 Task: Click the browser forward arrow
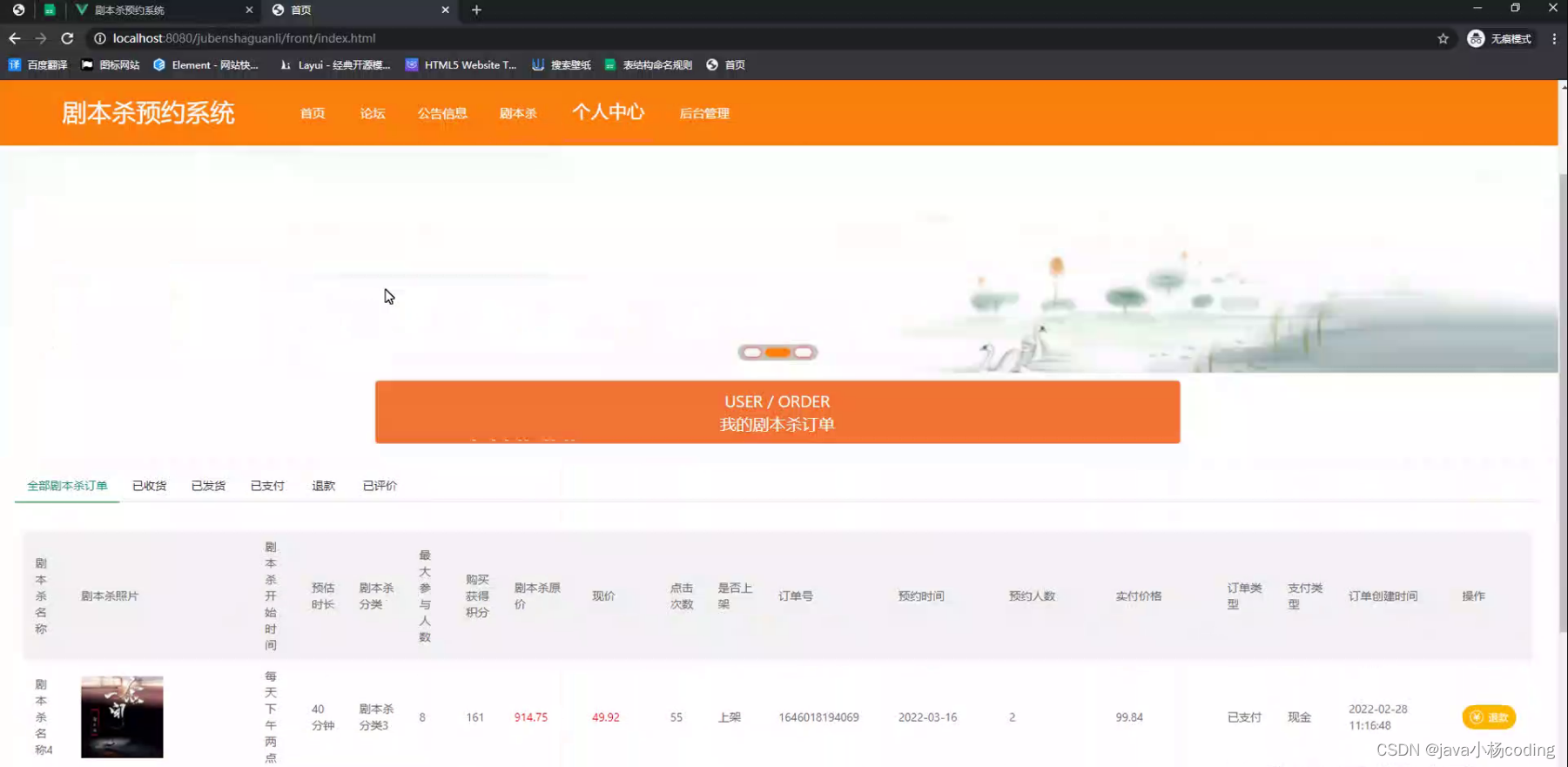tap(41, 38)
